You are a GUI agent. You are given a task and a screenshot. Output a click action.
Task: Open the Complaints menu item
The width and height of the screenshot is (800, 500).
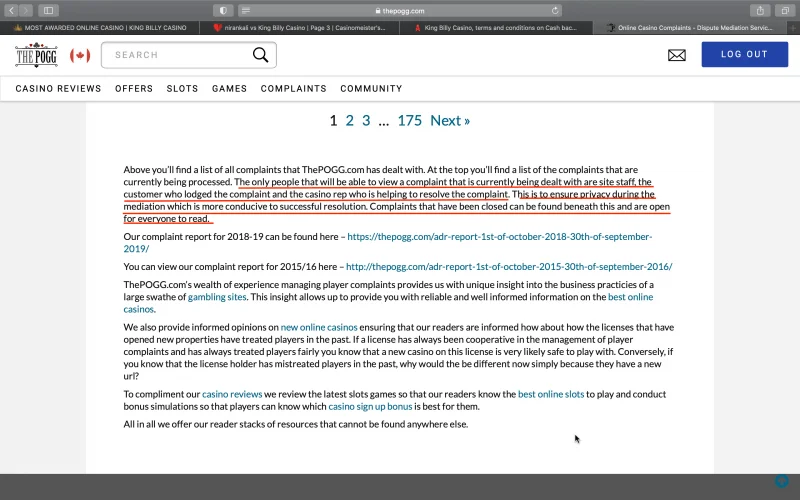pyautogui.click(x=293, y=89)
